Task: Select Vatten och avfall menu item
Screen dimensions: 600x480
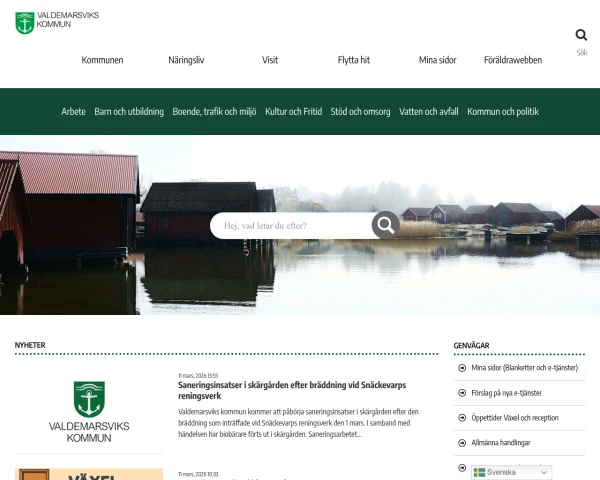Action: pyautogui.click(x=429, y=112)
